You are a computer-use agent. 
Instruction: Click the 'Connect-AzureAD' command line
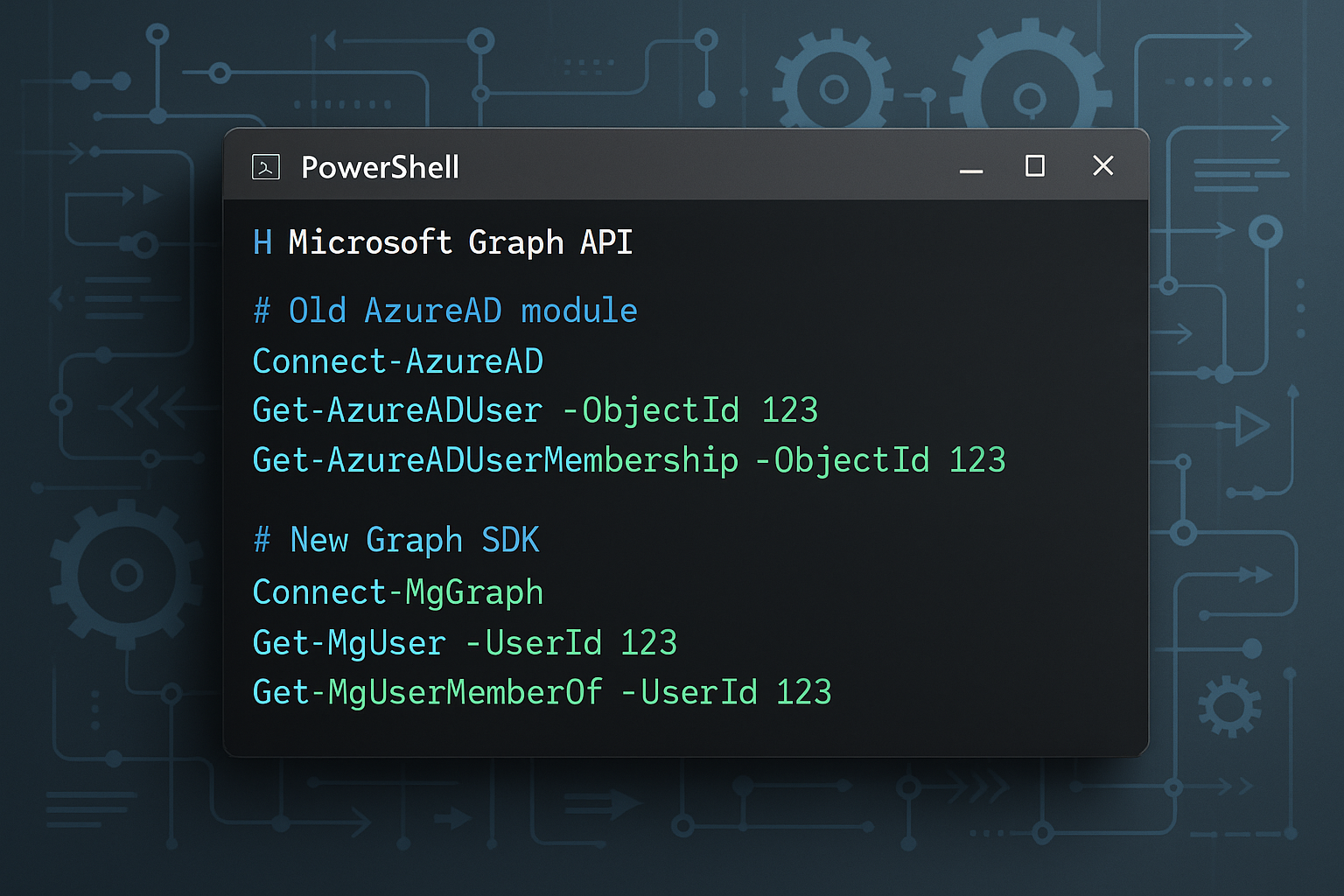(398, 361)
